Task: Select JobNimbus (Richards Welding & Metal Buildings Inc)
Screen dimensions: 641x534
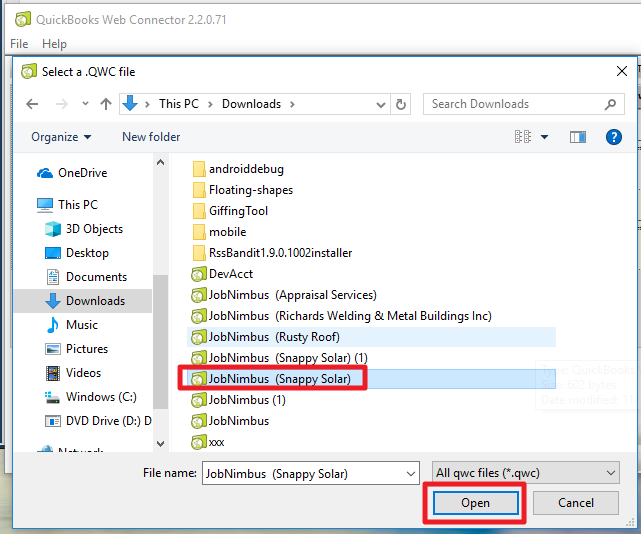Action: pyautogui.click(x=341, y=316)
